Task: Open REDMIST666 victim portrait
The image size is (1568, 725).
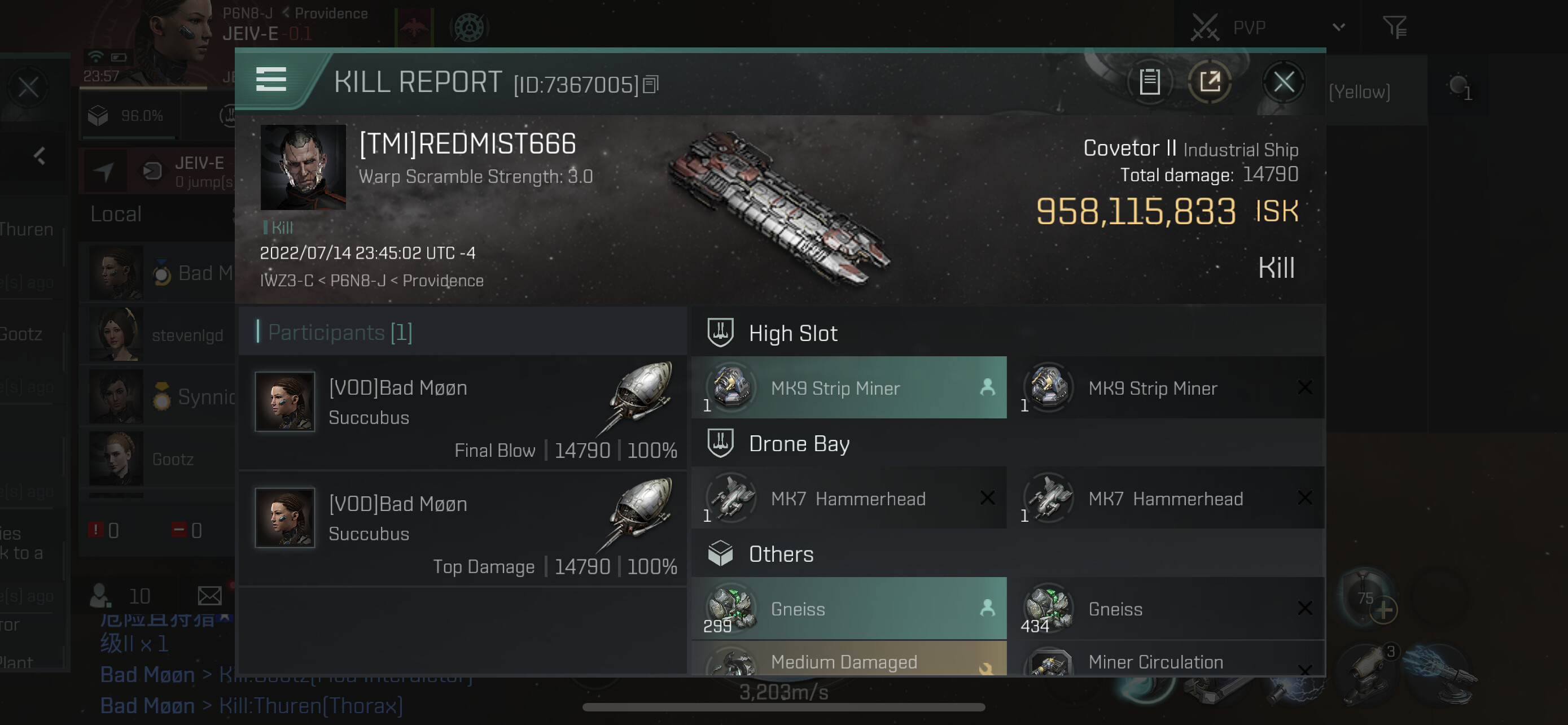Action: (x=303, y=167)
